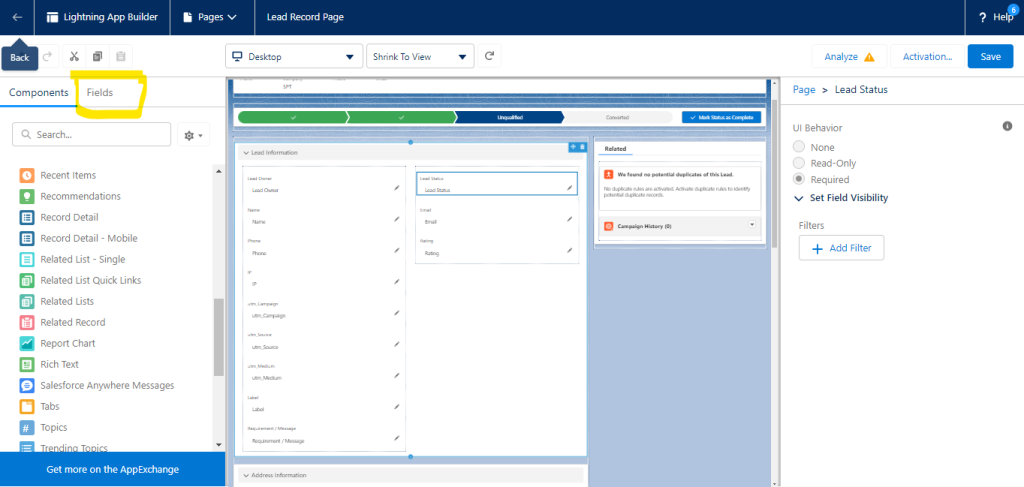Select Record Detail - Mobile component
This screenshot has height=487, width=1024.
pyautogui.click(x=89, y=238)
